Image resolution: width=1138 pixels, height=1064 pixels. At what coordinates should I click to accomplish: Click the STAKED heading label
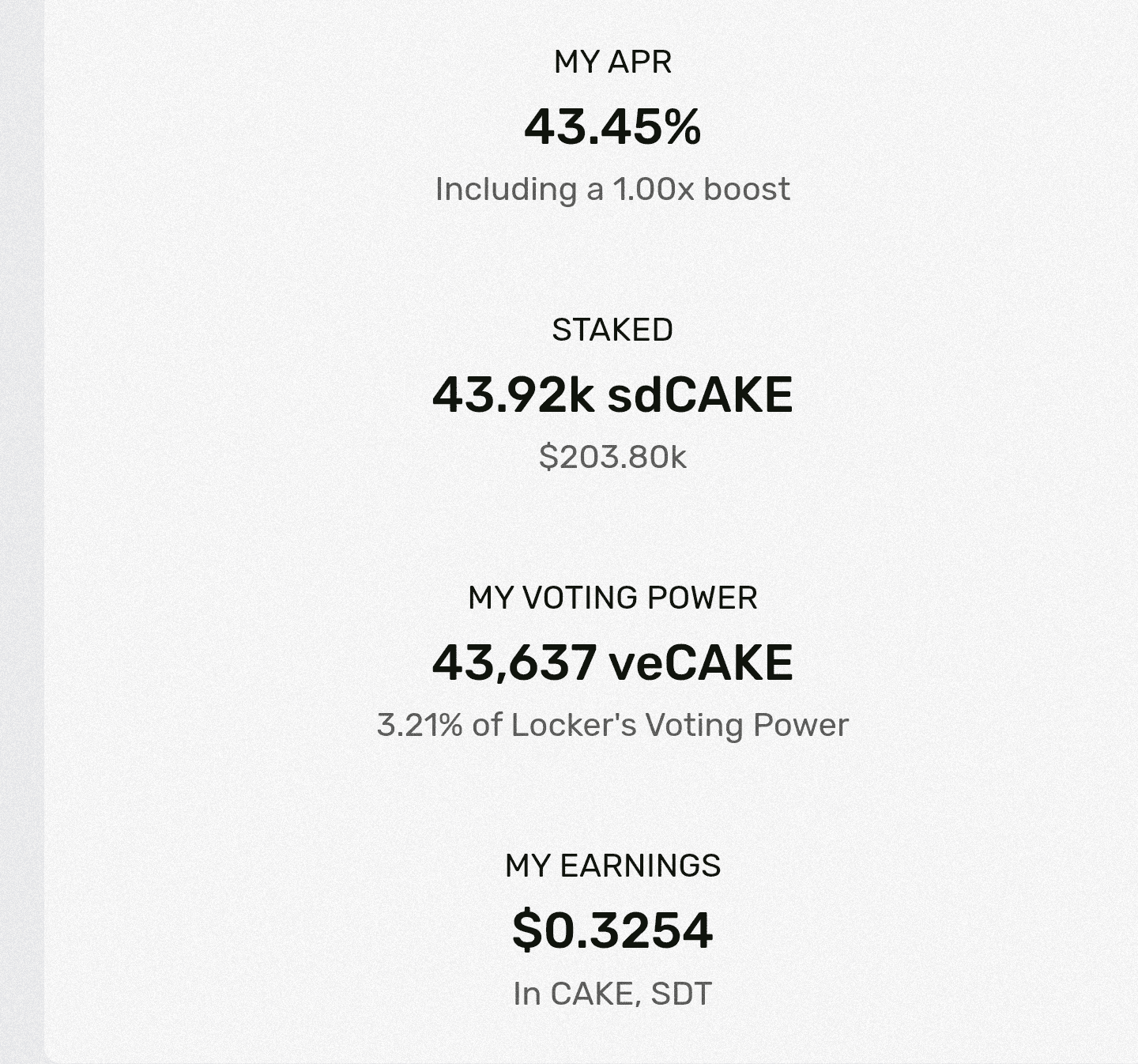click(x=612, y=330)
